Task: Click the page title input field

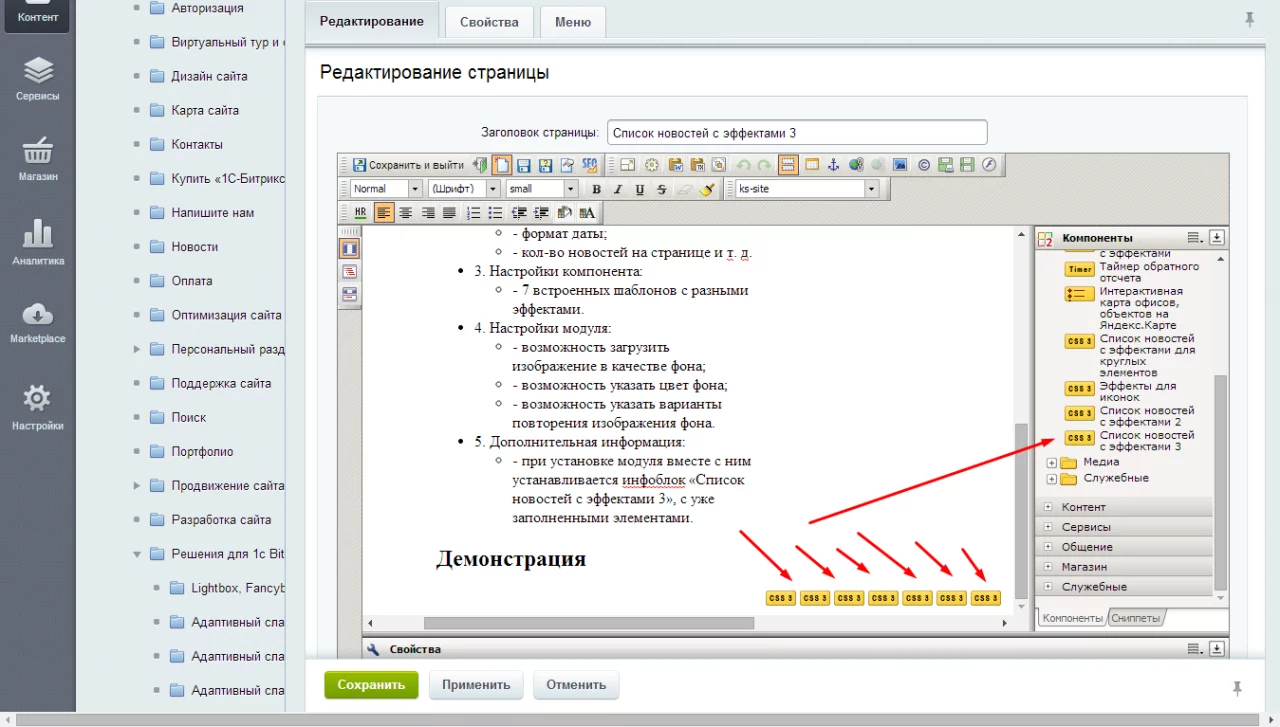Action: 796,132
